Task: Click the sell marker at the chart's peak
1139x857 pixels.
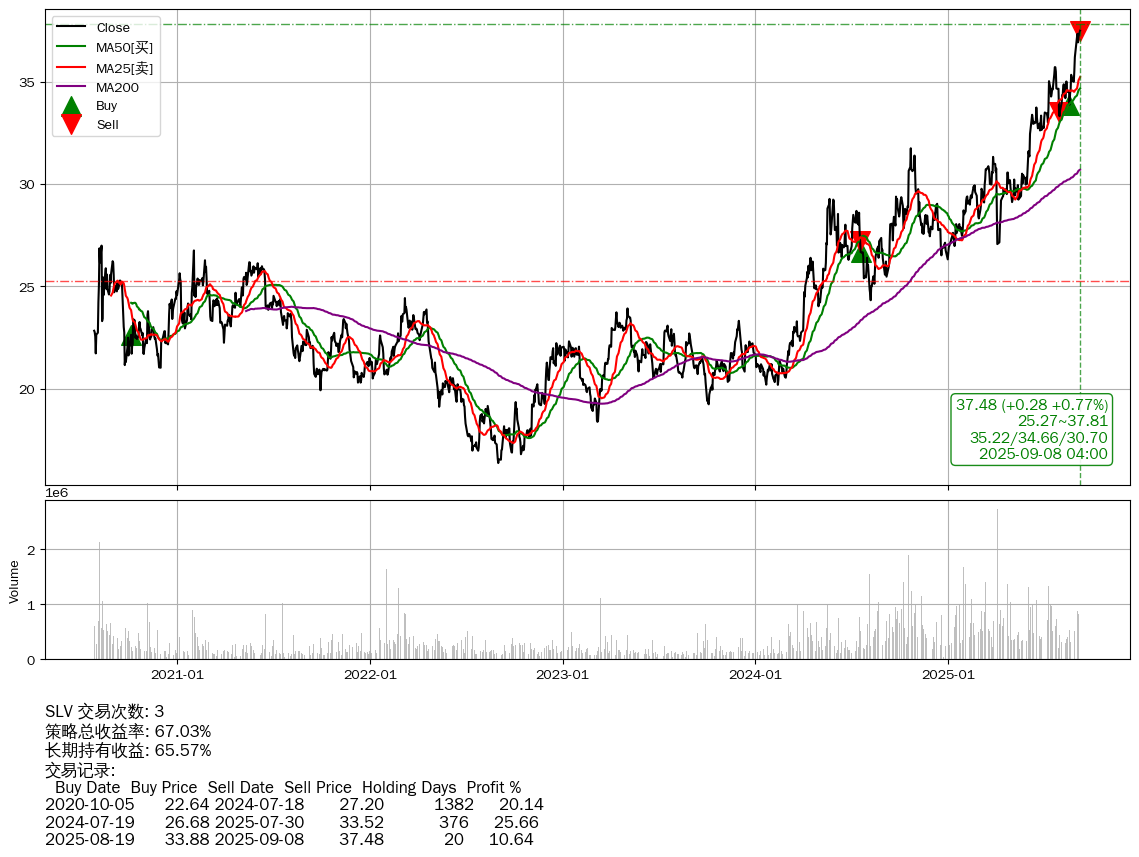Action: coord(1080,31)
